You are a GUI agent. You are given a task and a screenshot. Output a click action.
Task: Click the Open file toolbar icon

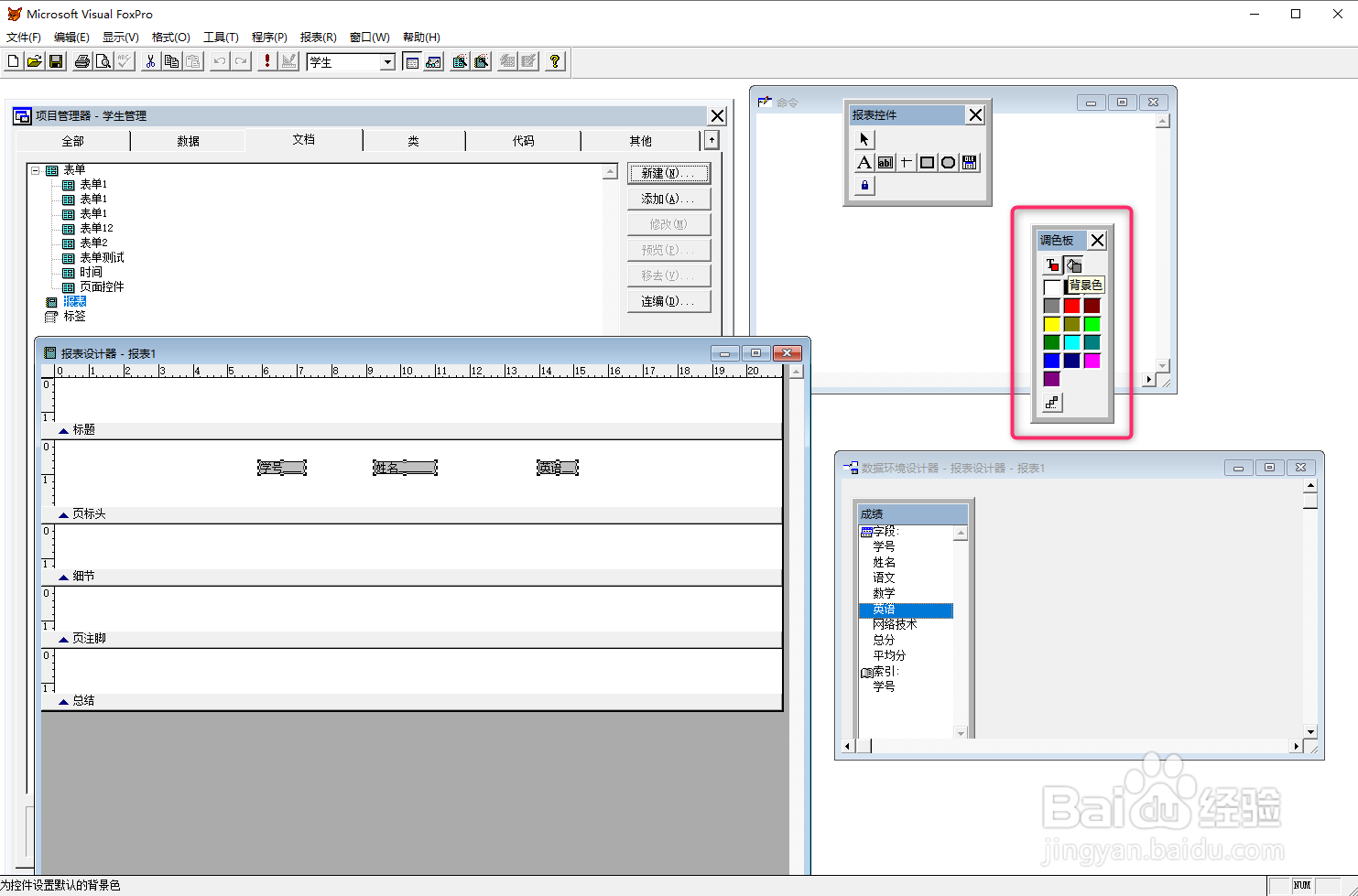tap(35, 61)
